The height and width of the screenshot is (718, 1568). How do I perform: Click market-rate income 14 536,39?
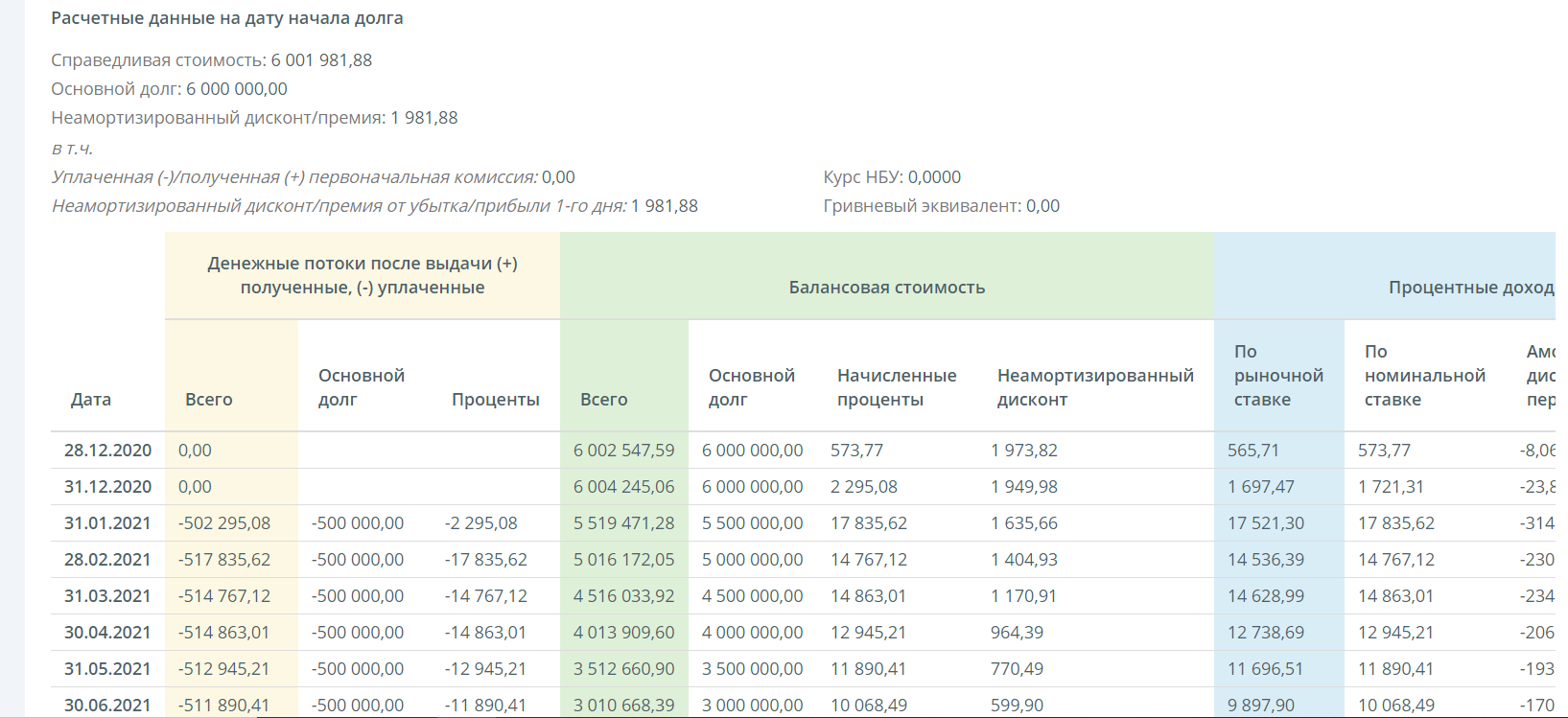1266,560
